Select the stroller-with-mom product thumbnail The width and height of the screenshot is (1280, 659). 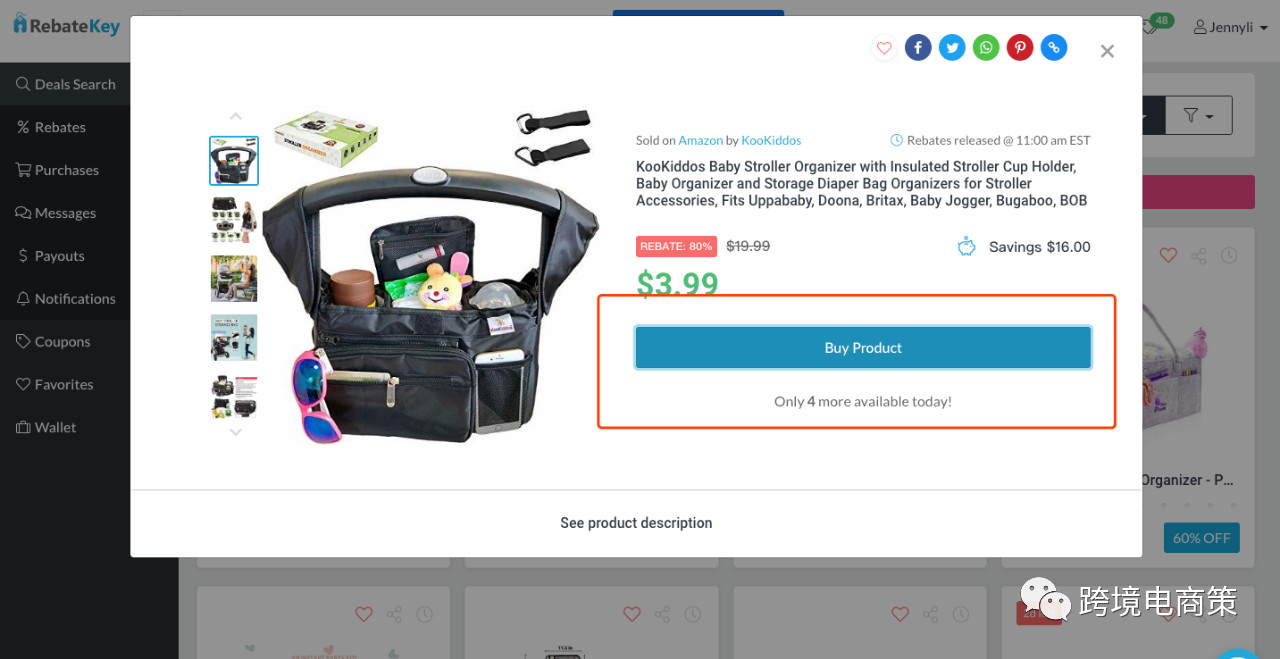[234, 279]
